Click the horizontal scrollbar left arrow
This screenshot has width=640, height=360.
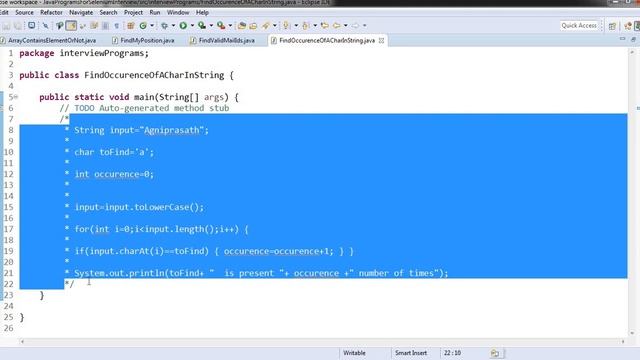(x=22, y=342)
